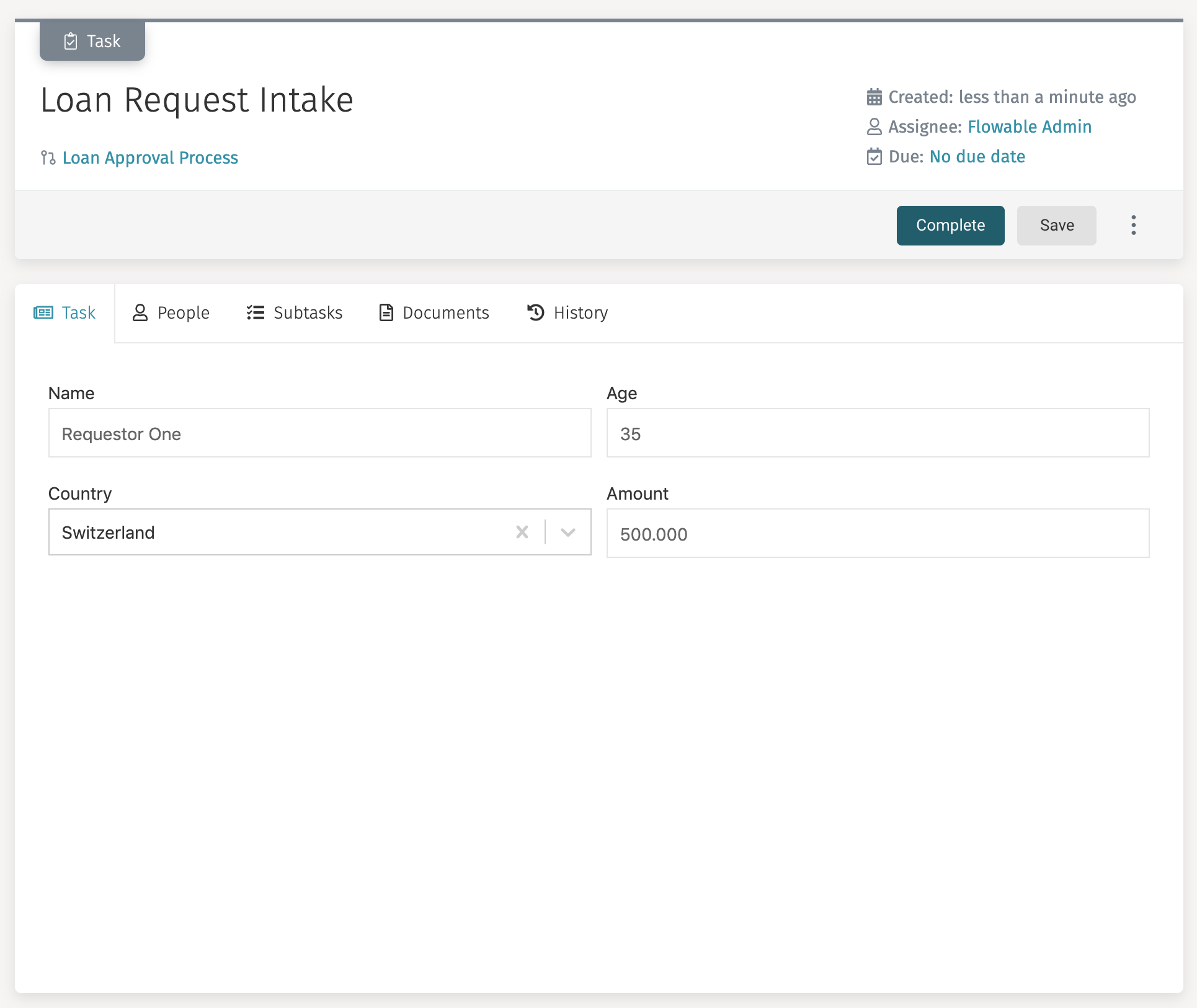The height and width of the screenshot is (1008, 1197).
Task: Open the Loan Approval Process link
Action: point(149,158)
